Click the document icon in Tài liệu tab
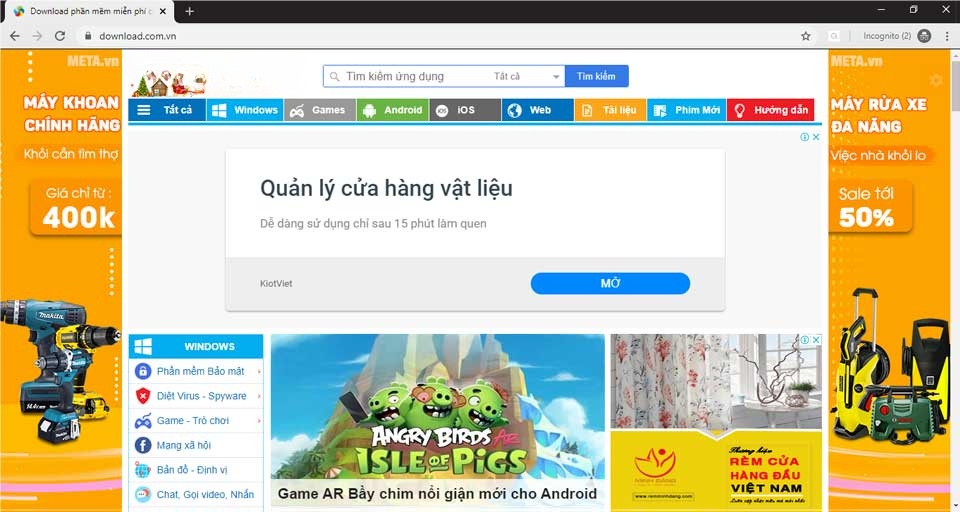This screenshot has width=960, height=512. 587,111
